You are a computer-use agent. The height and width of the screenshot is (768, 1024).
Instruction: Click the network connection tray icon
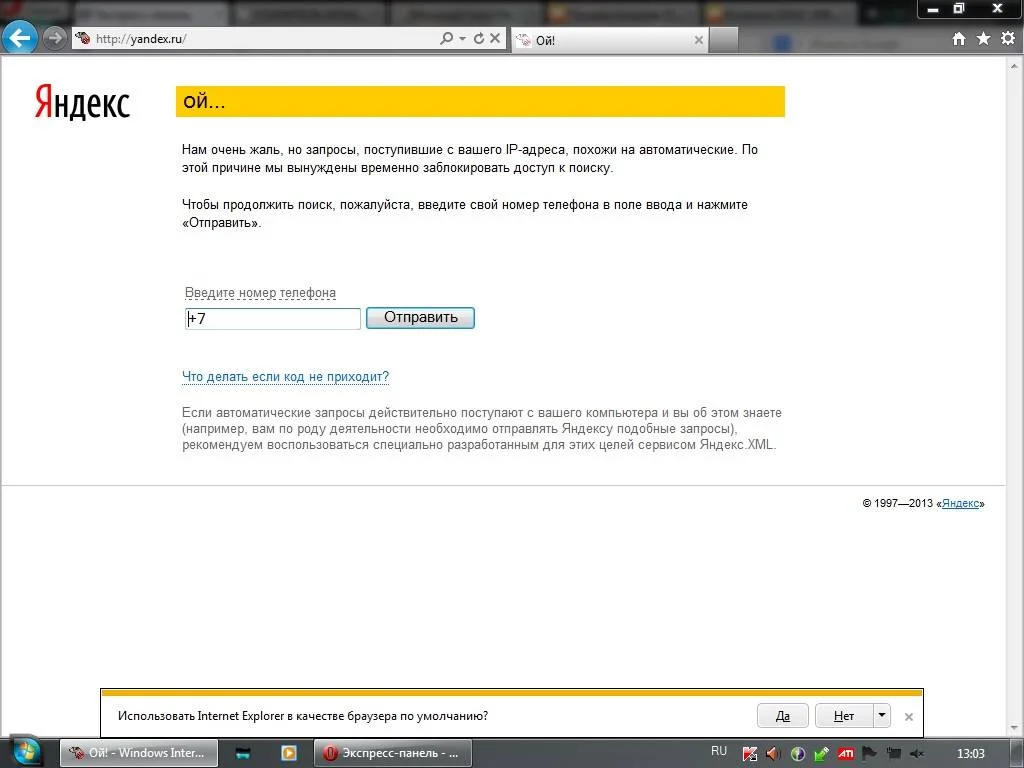point(893,754)
